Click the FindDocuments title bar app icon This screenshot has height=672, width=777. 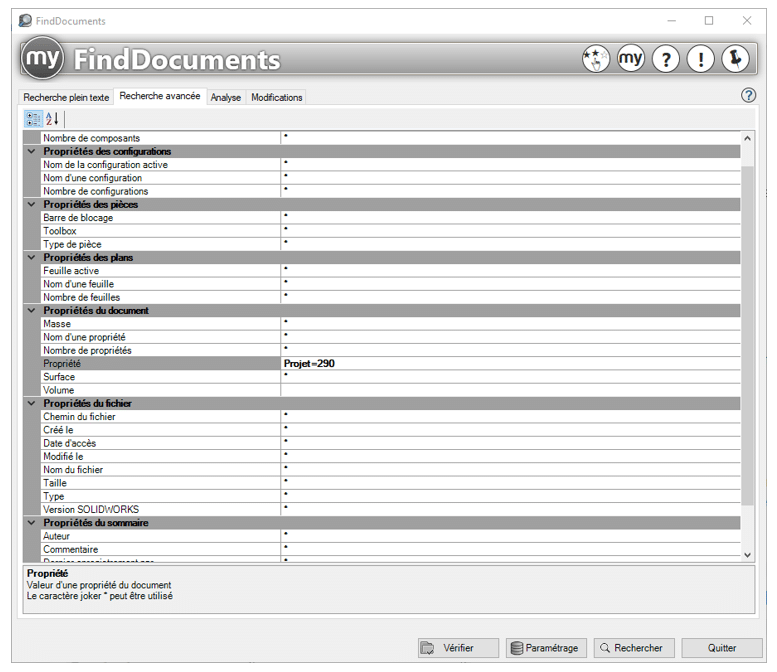point(25,21)
